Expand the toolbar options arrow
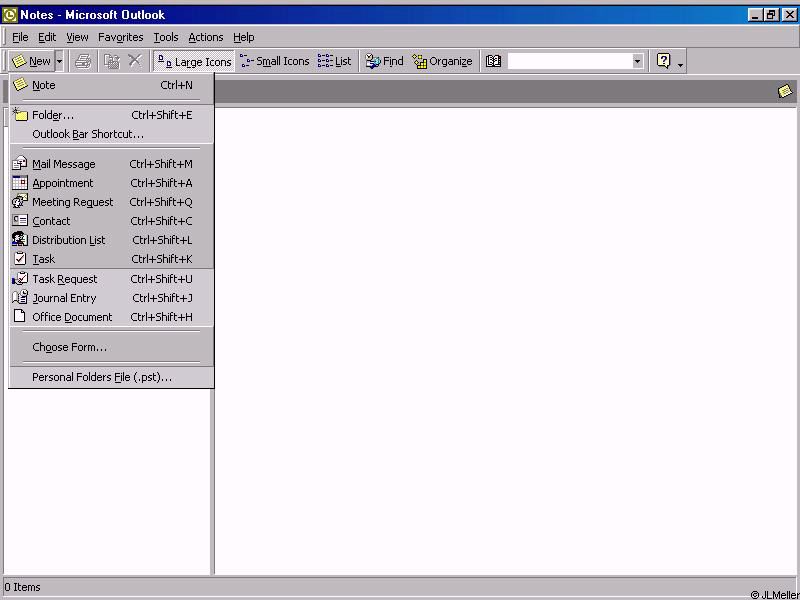Image resolution: width=800 pixels, height=600 pixels. pyautogui.click(x=681, y=64)
